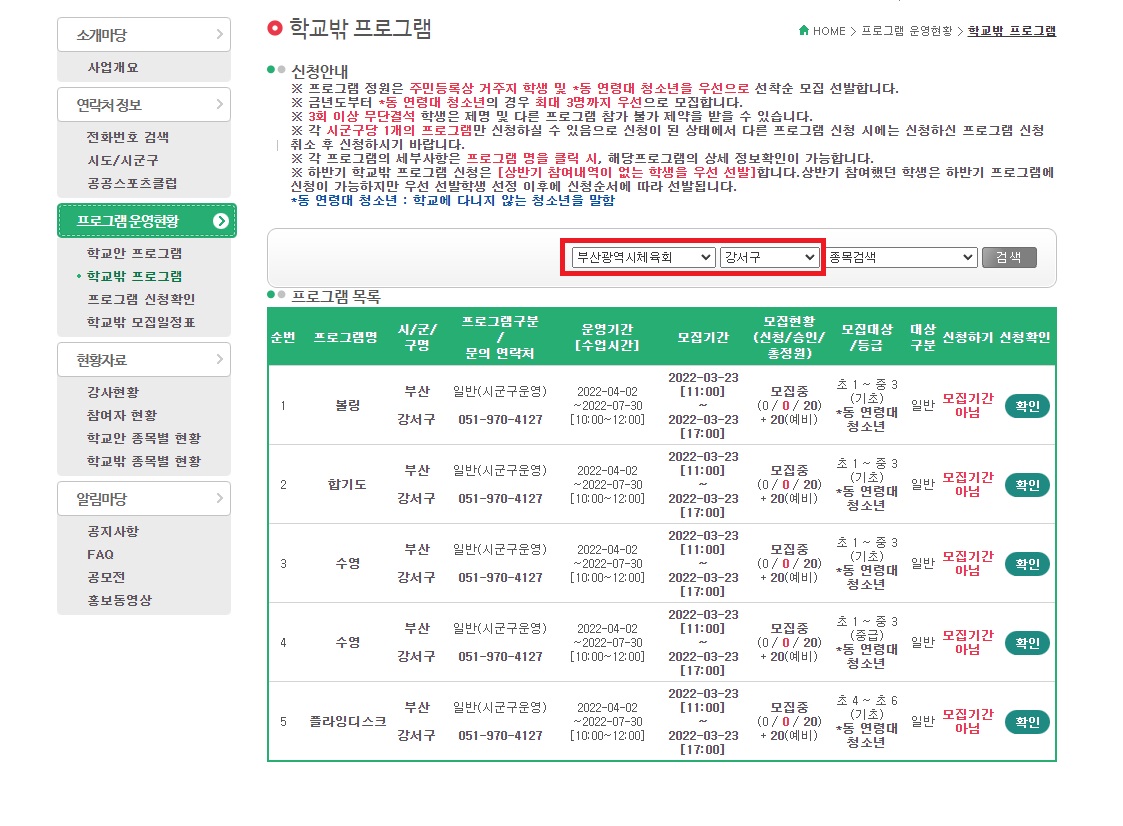Viewport: 1123px width, 826px height.
Task: Click the chevron icon on 연락처정보 header
Action: (x=219, y=104)
